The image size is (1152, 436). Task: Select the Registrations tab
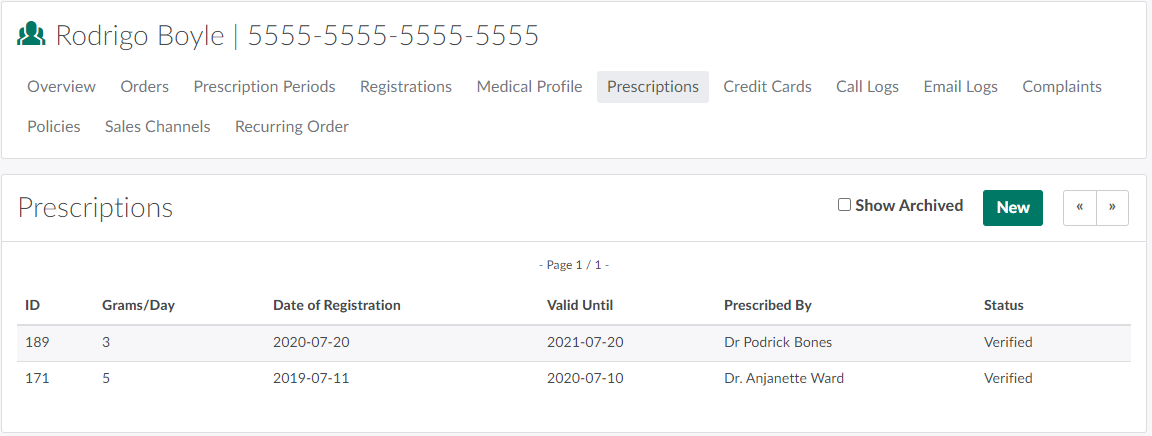point(406,87)
